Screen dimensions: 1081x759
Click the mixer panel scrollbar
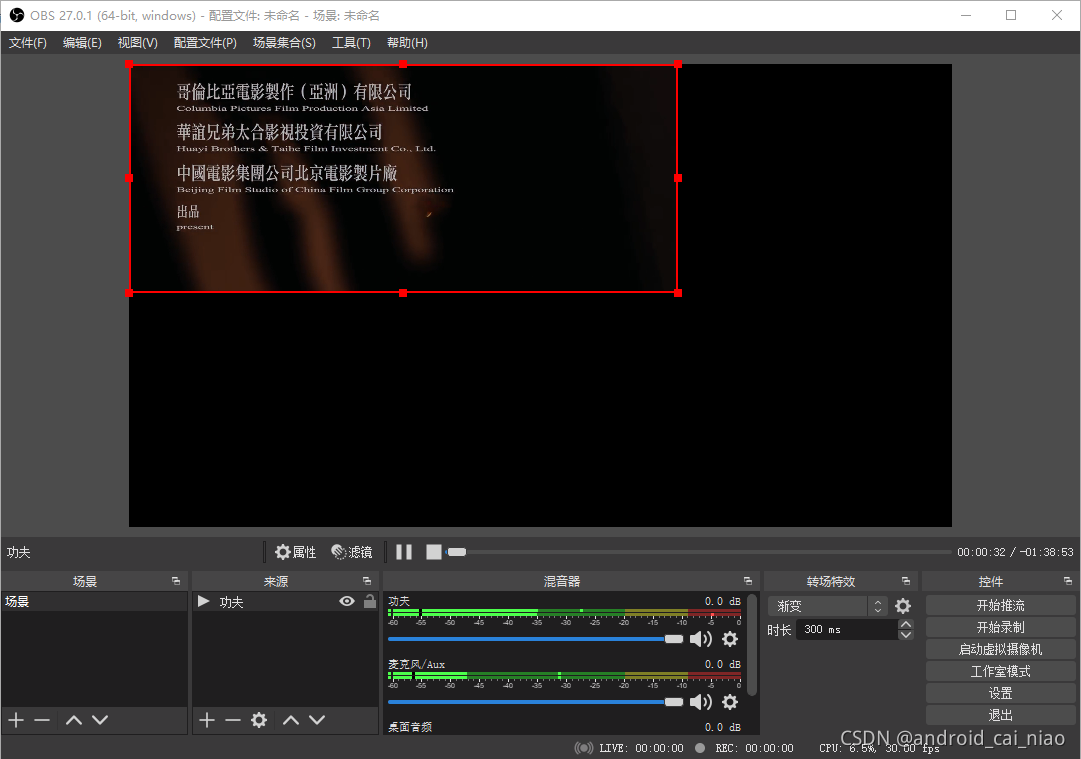(x=752, y=645)
